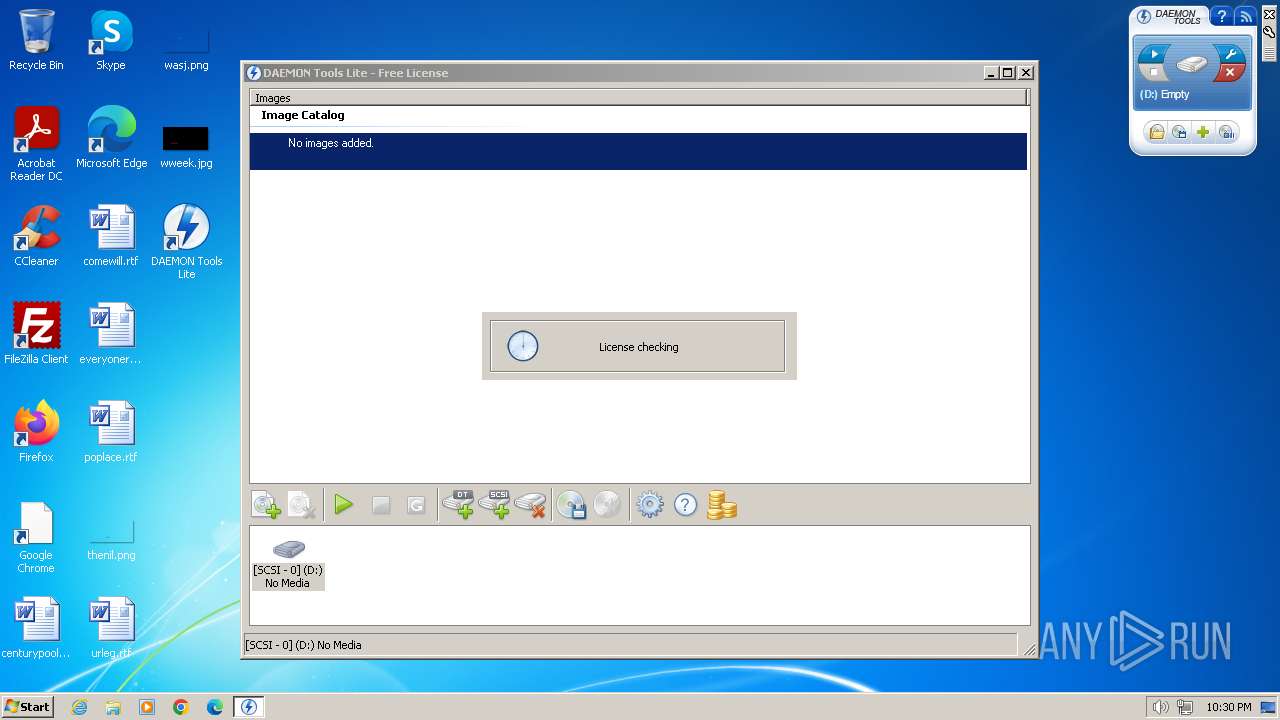
Task: Click the network tray icon
Action: 1185,707
